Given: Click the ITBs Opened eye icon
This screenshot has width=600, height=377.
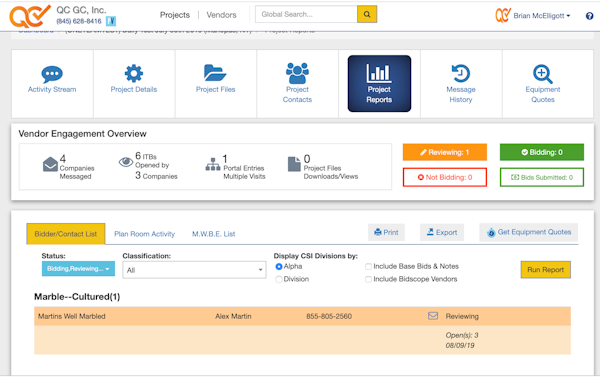Looking at the screenshot, I should coord(126,162).
